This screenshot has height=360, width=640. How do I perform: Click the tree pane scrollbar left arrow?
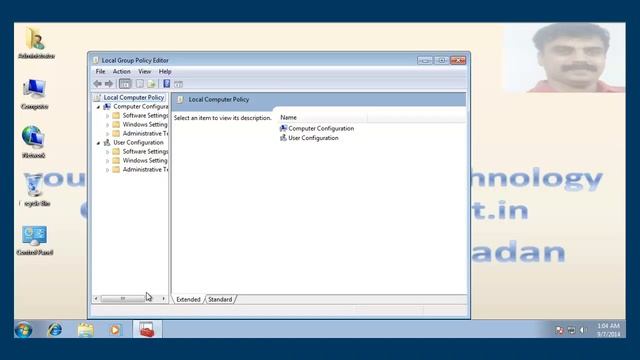96,299
